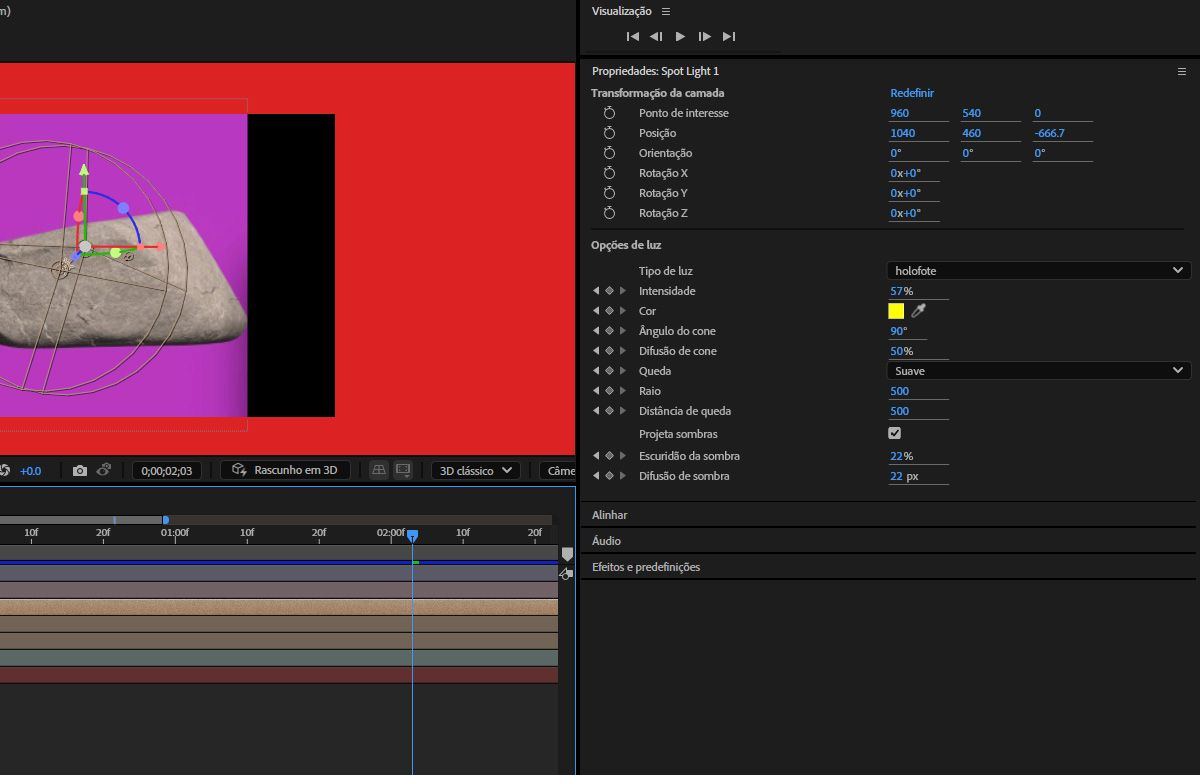
Task: Jump to first frame in Visualização panel
Action: point(632,37)
